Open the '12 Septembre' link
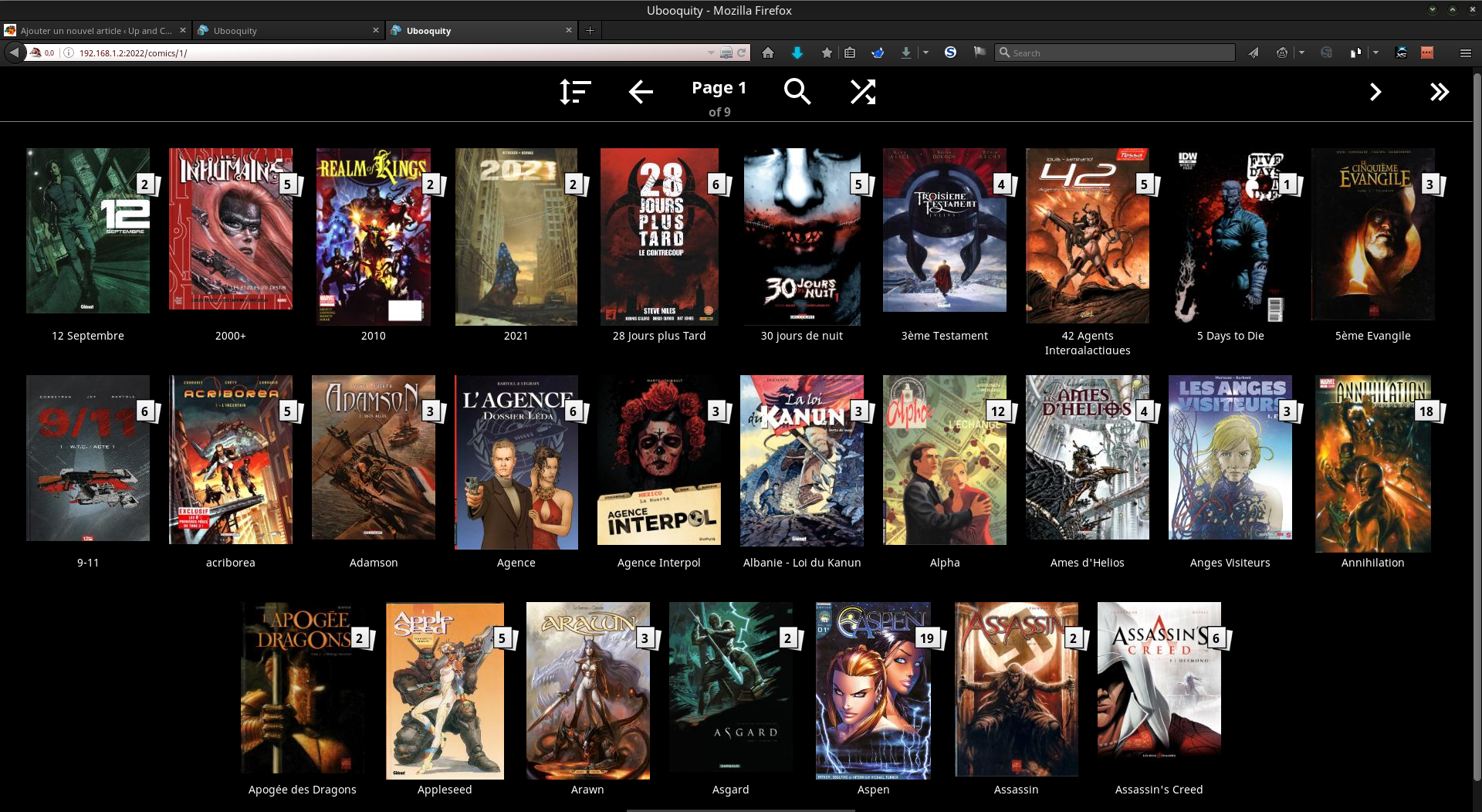 (88, 336)
